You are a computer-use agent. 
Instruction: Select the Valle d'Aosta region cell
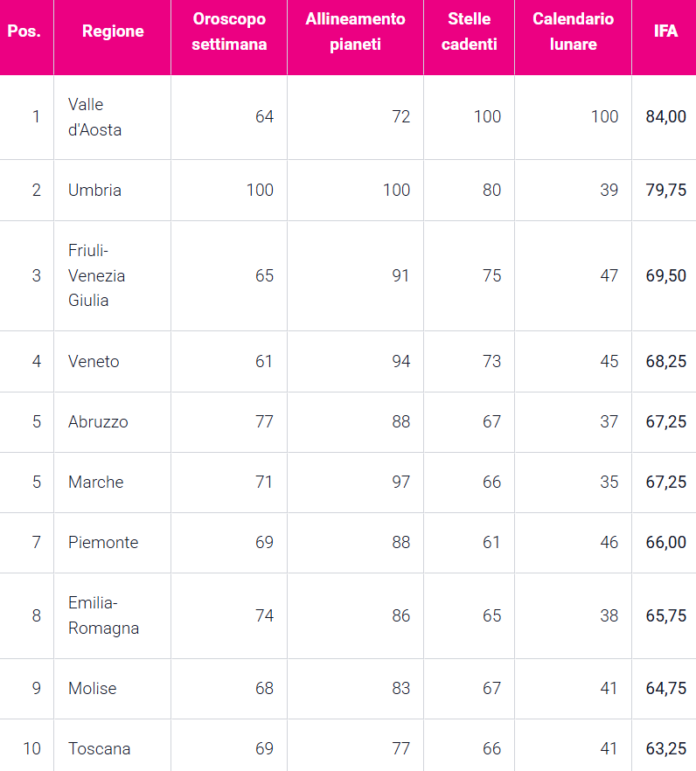tap(95, 117)
